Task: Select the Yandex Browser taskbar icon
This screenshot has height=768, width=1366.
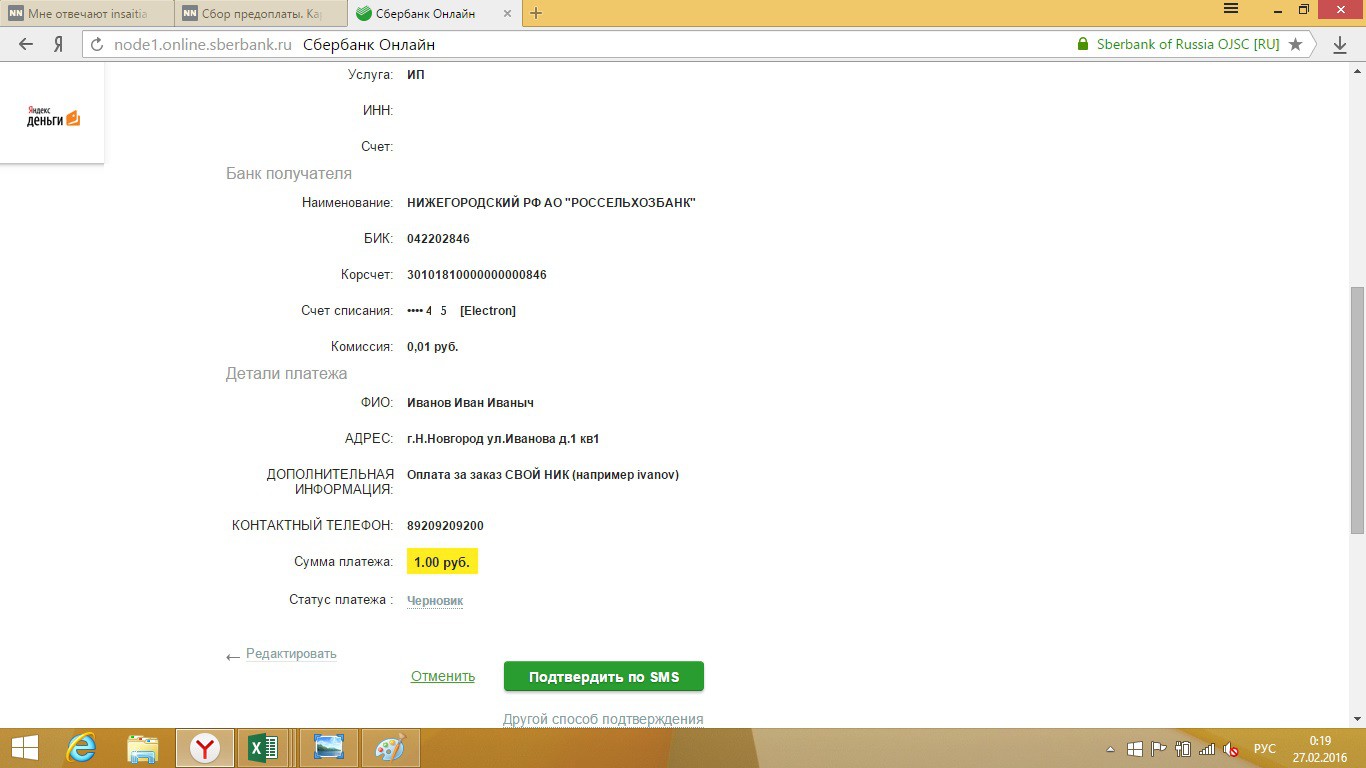Action: [x=205, y=748]
